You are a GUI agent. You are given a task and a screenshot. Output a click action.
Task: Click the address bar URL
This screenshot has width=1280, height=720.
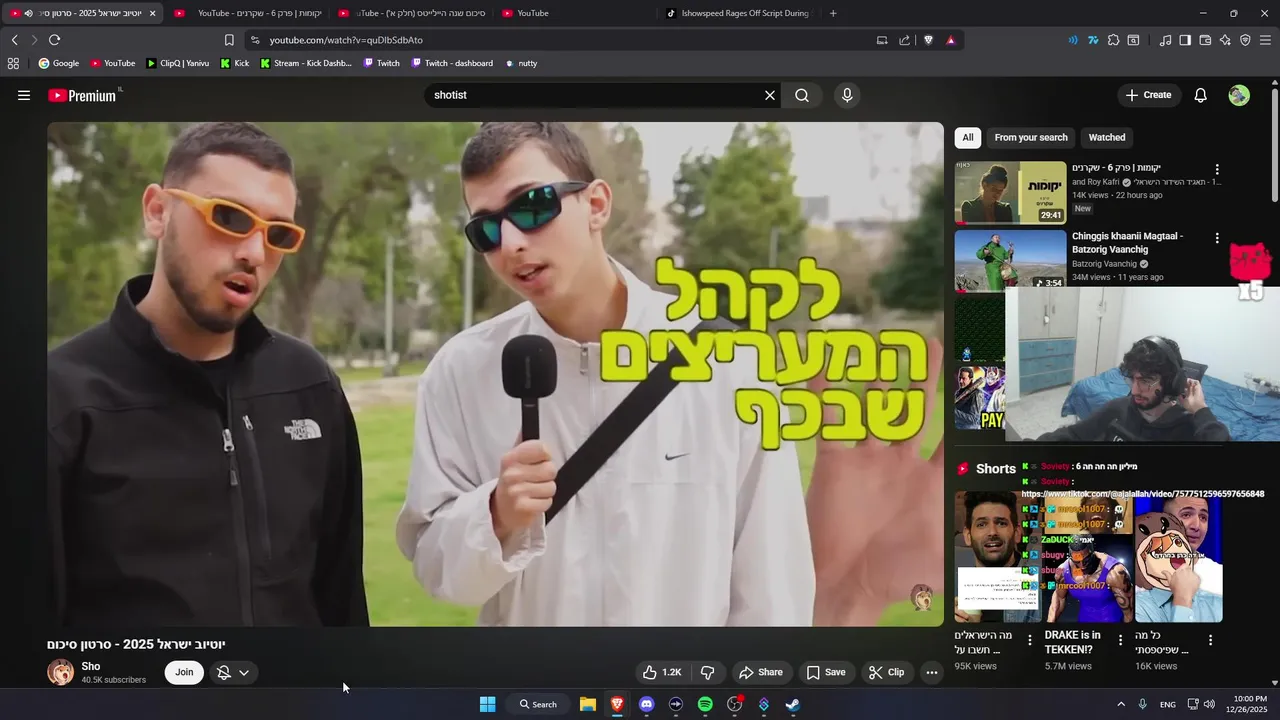[x=346, y=40]
